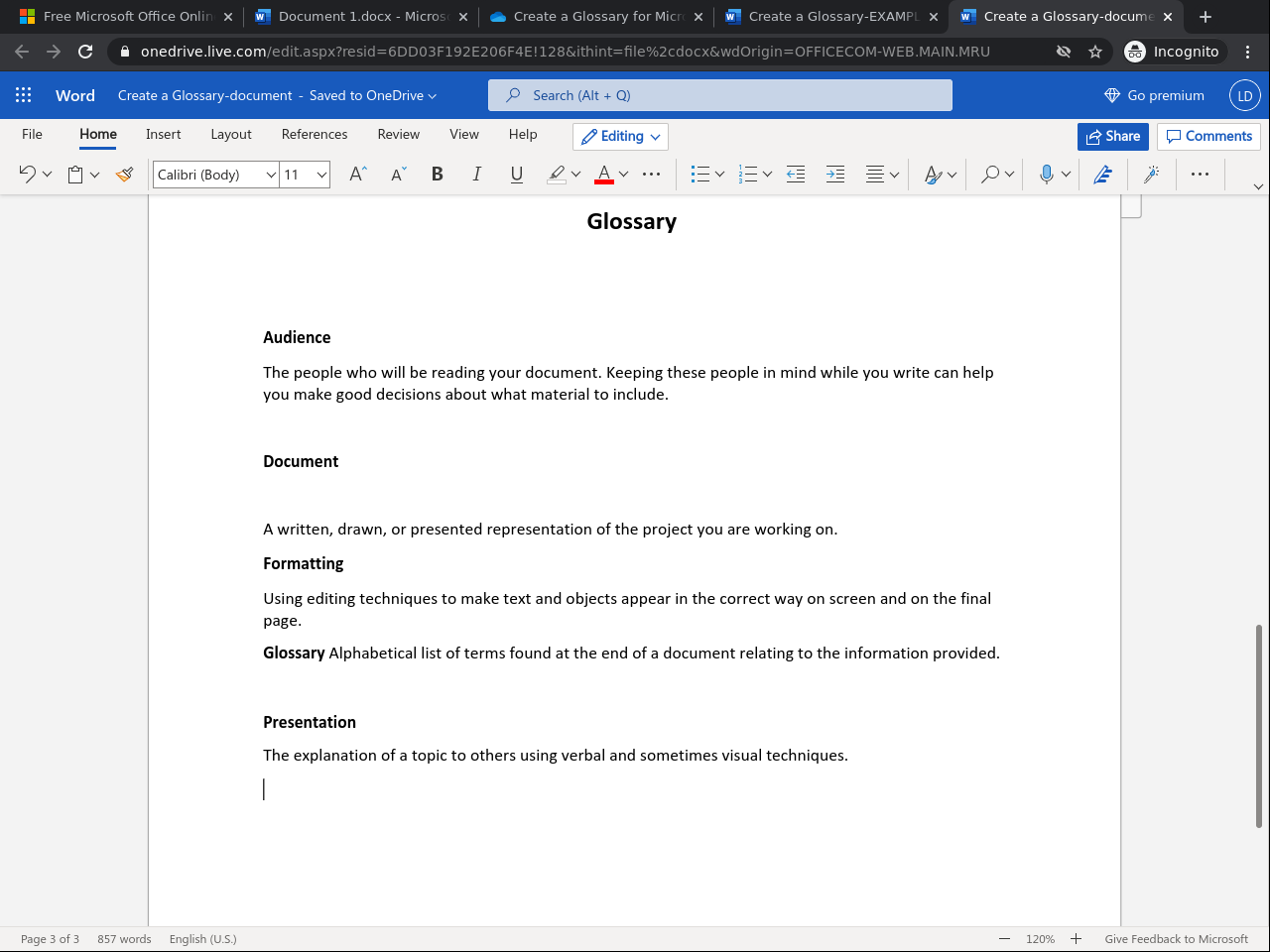Open the Editor proofing icon
This screenshot has width=1270, height=952.
pos(1102,175)
